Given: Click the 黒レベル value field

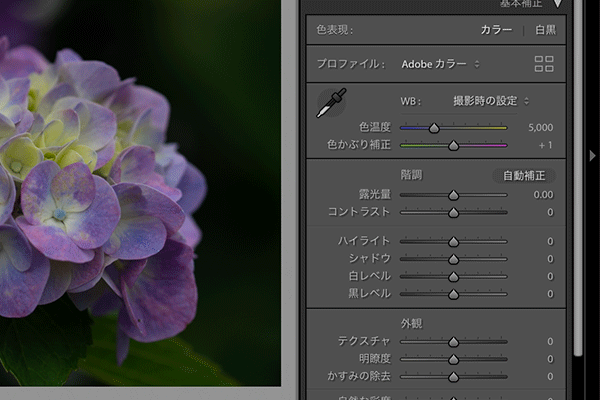Looking at the screenshot, I should click(x=550, y=294).
